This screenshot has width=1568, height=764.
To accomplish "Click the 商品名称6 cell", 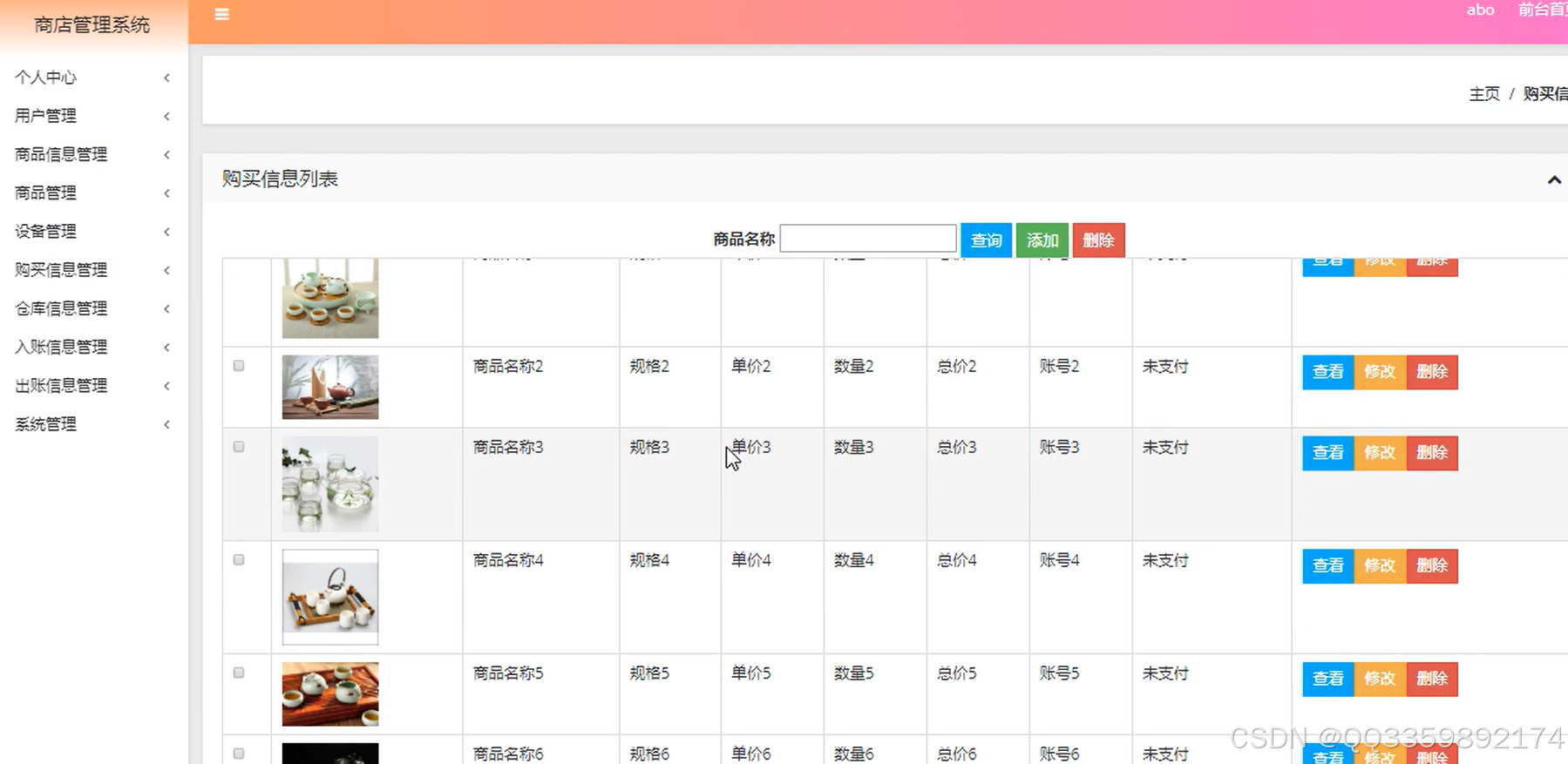I will point(508,754).
